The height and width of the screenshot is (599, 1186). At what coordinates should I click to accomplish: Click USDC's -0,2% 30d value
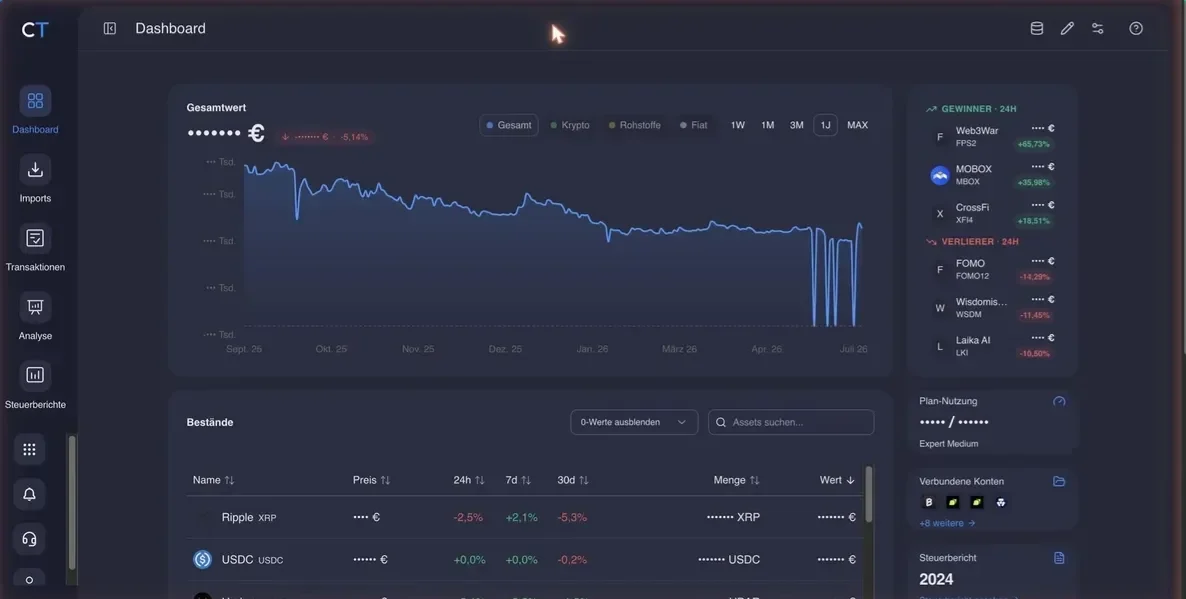[x=572, y=560]
